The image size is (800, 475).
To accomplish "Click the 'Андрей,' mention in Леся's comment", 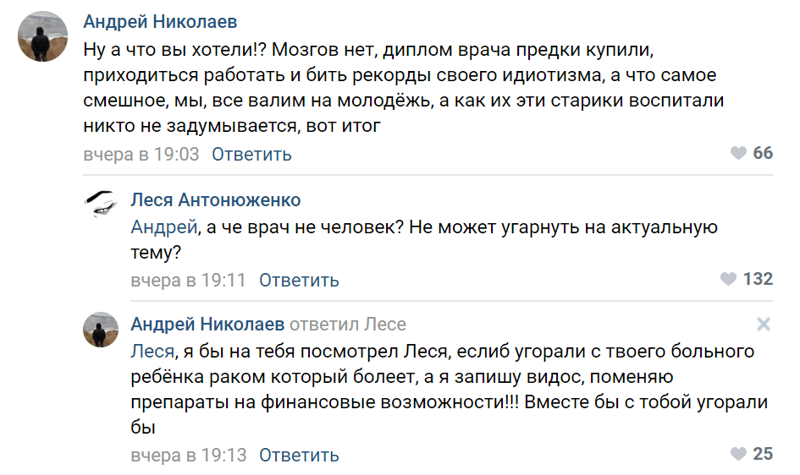I will 163,227.
